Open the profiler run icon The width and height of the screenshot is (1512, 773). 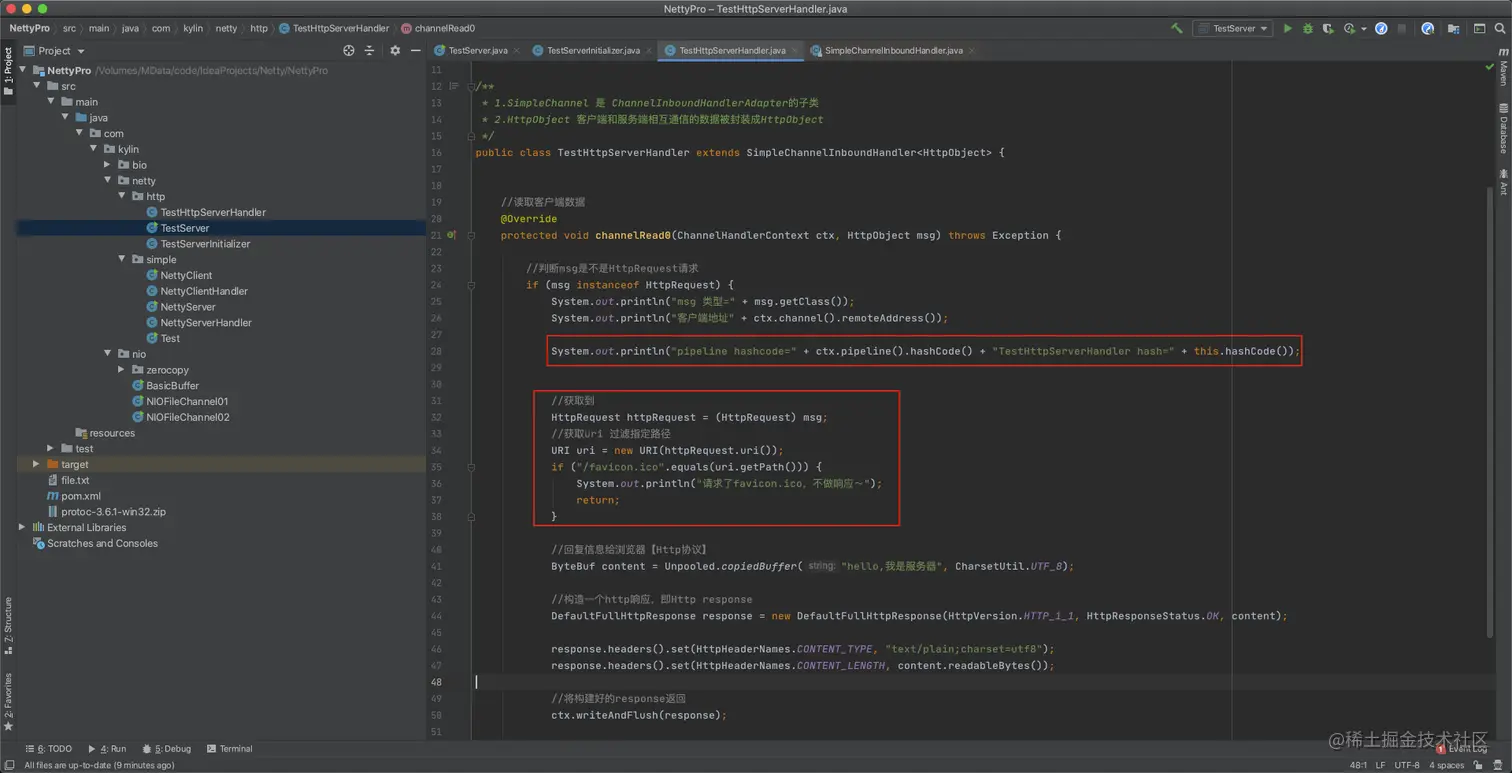(x=1349, y=29)
